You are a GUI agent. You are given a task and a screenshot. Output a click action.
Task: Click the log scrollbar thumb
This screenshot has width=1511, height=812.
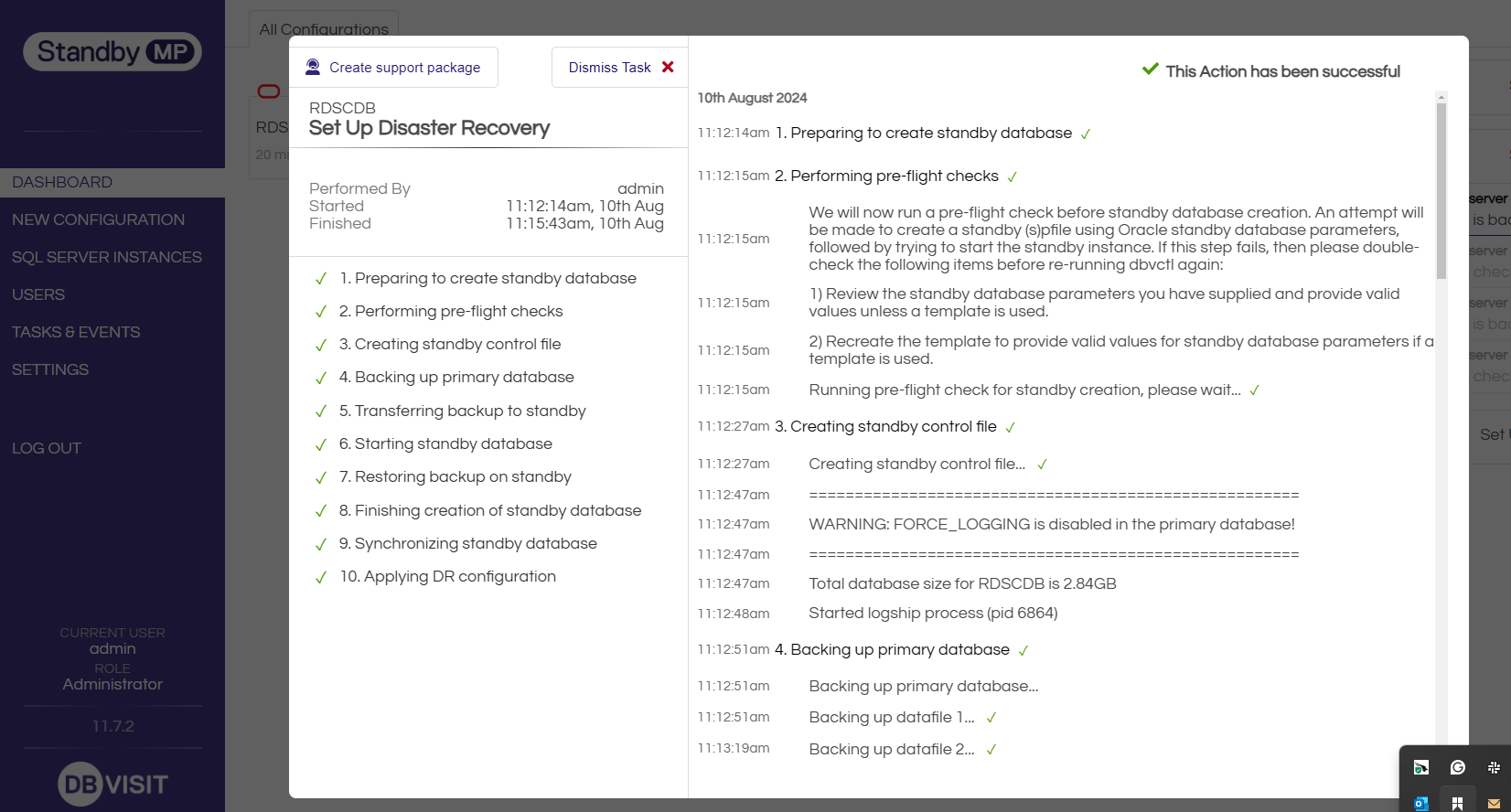(1441, 190)
